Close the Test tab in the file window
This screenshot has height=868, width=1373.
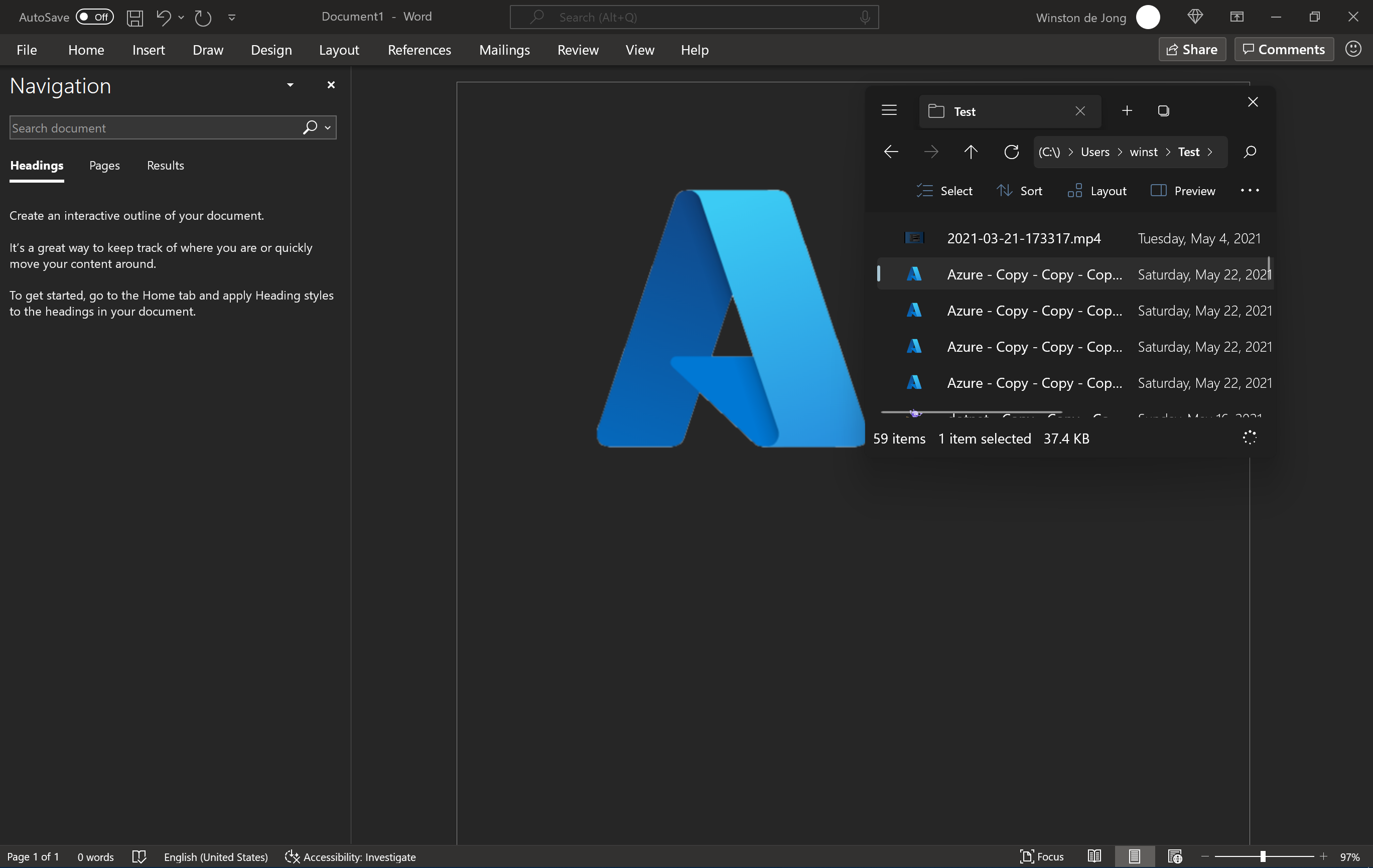(x=1080, y=111)
